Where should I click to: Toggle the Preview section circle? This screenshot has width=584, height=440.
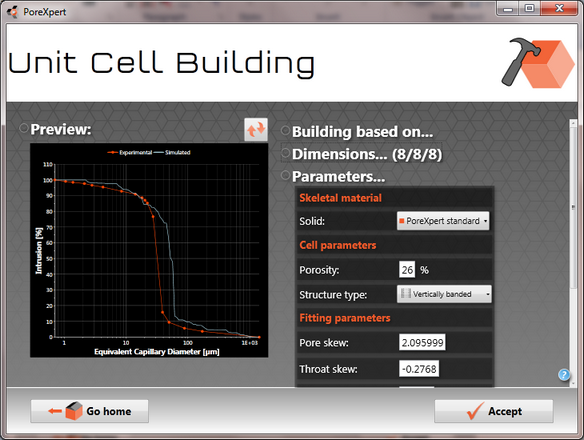pos(24,129)
